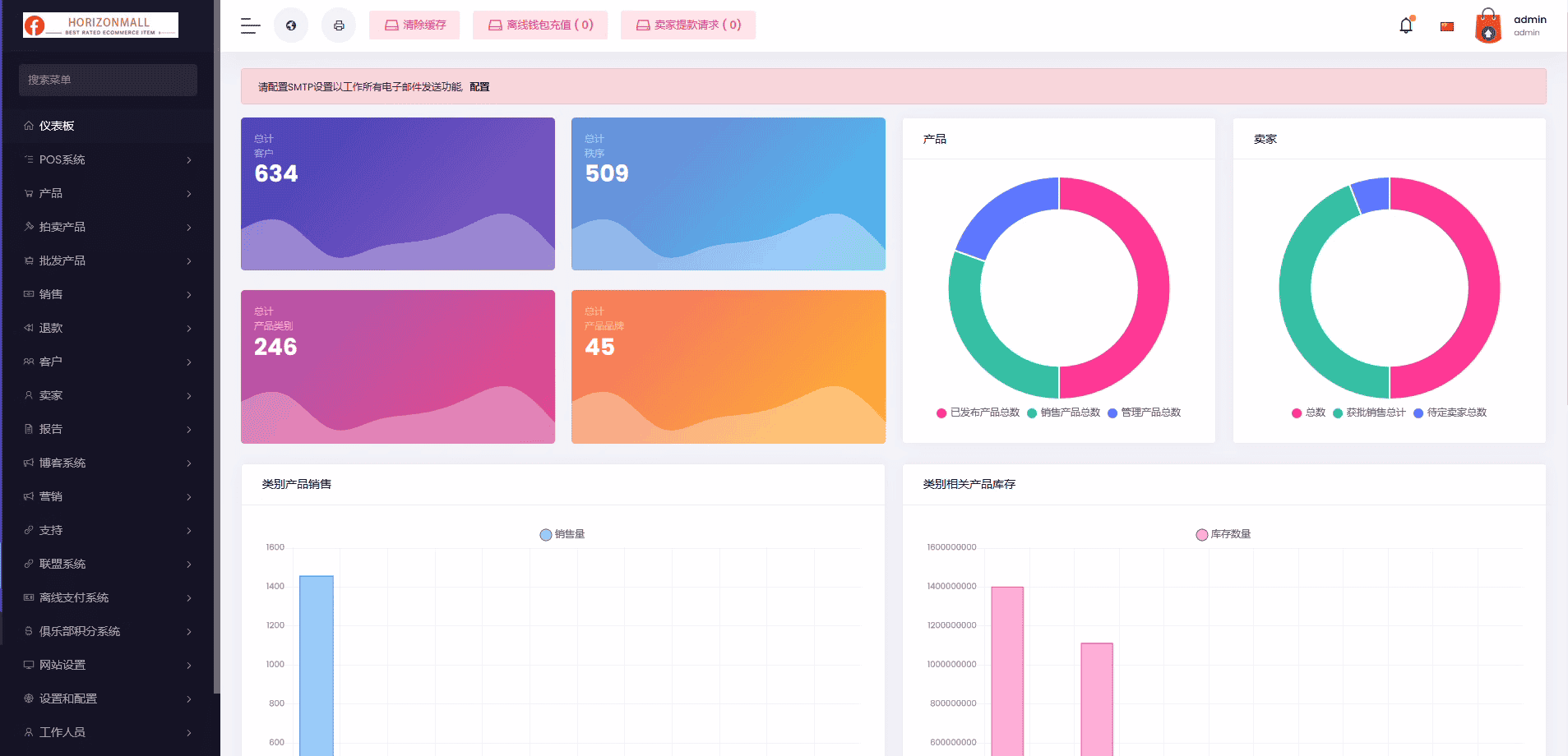Click the 卖家提款请求 (0) button
The width and height of the screenshot is (1568, 756).
point(688,25)
